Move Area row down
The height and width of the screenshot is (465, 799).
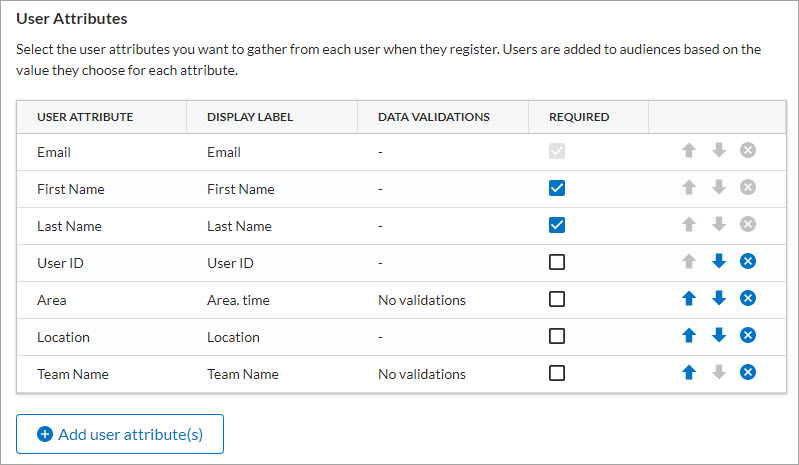[x=718, y=299]
